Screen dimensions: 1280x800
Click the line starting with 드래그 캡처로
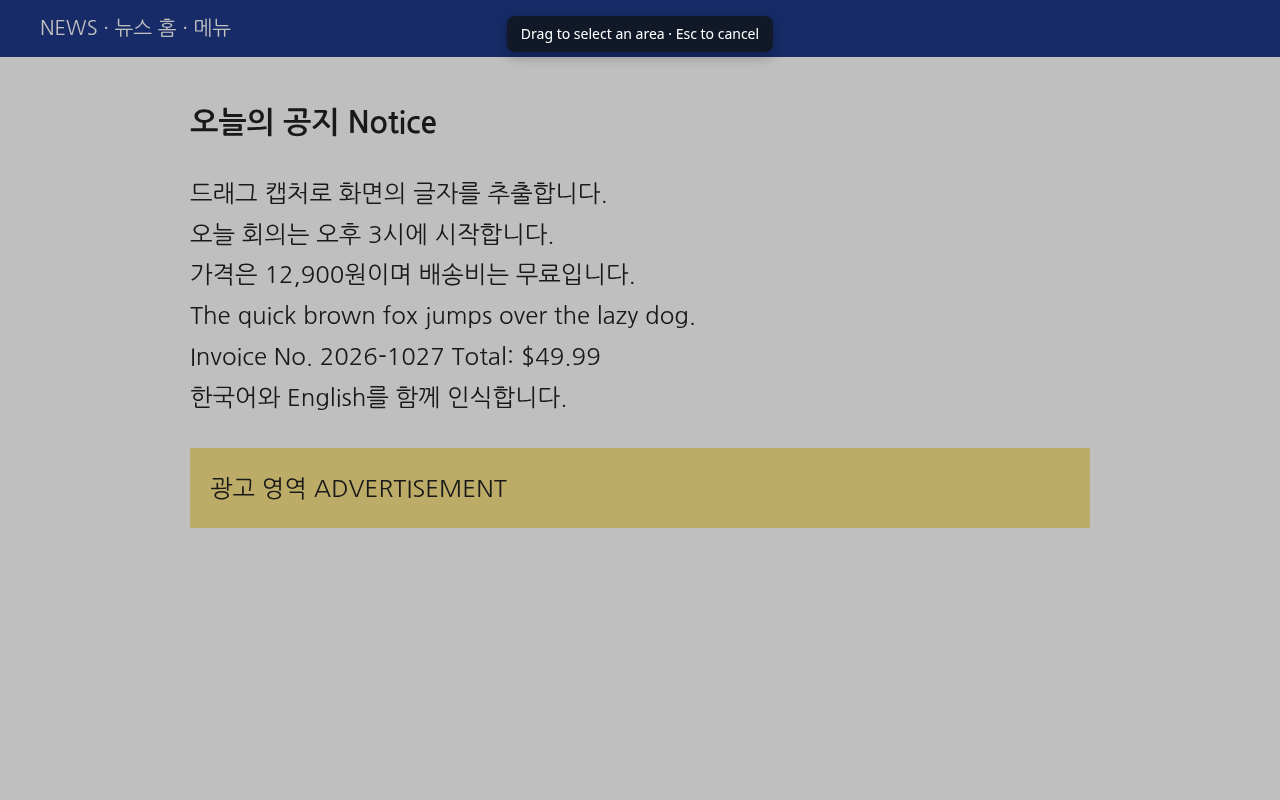pos(398,192)
